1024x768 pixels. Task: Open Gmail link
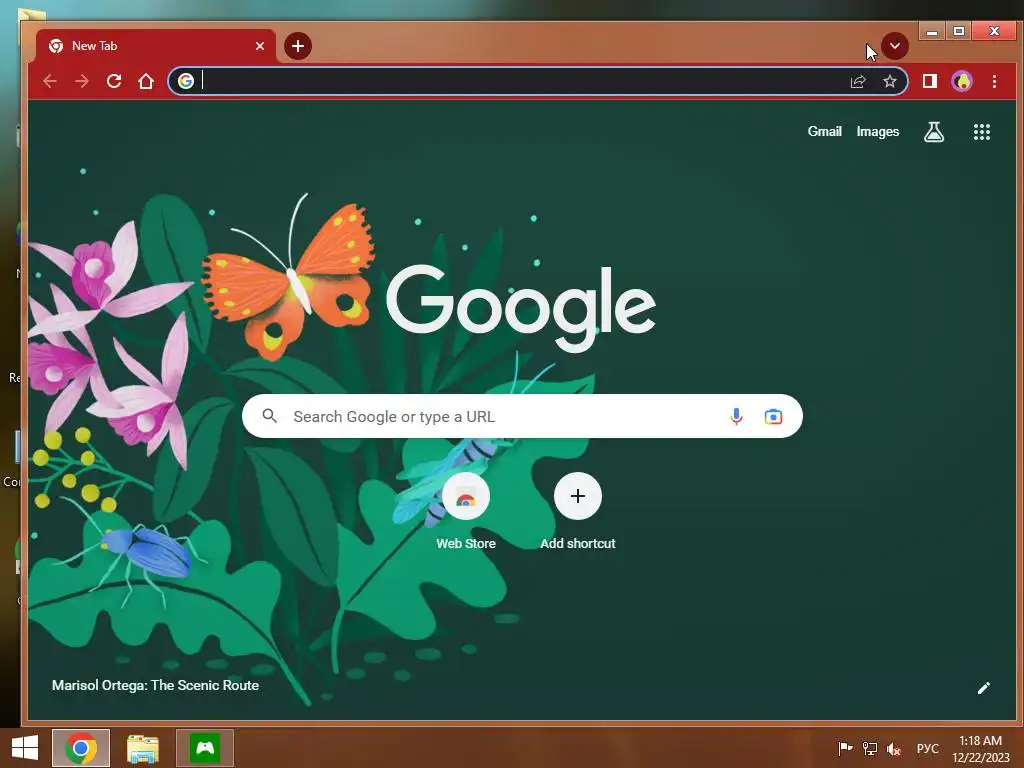(824, 131)
